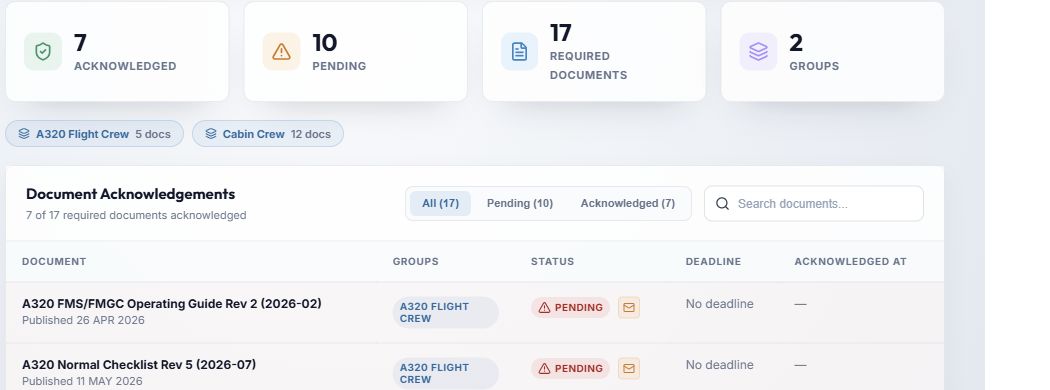Click 'Published 26 APR 2026' text

tap(83, 320)
